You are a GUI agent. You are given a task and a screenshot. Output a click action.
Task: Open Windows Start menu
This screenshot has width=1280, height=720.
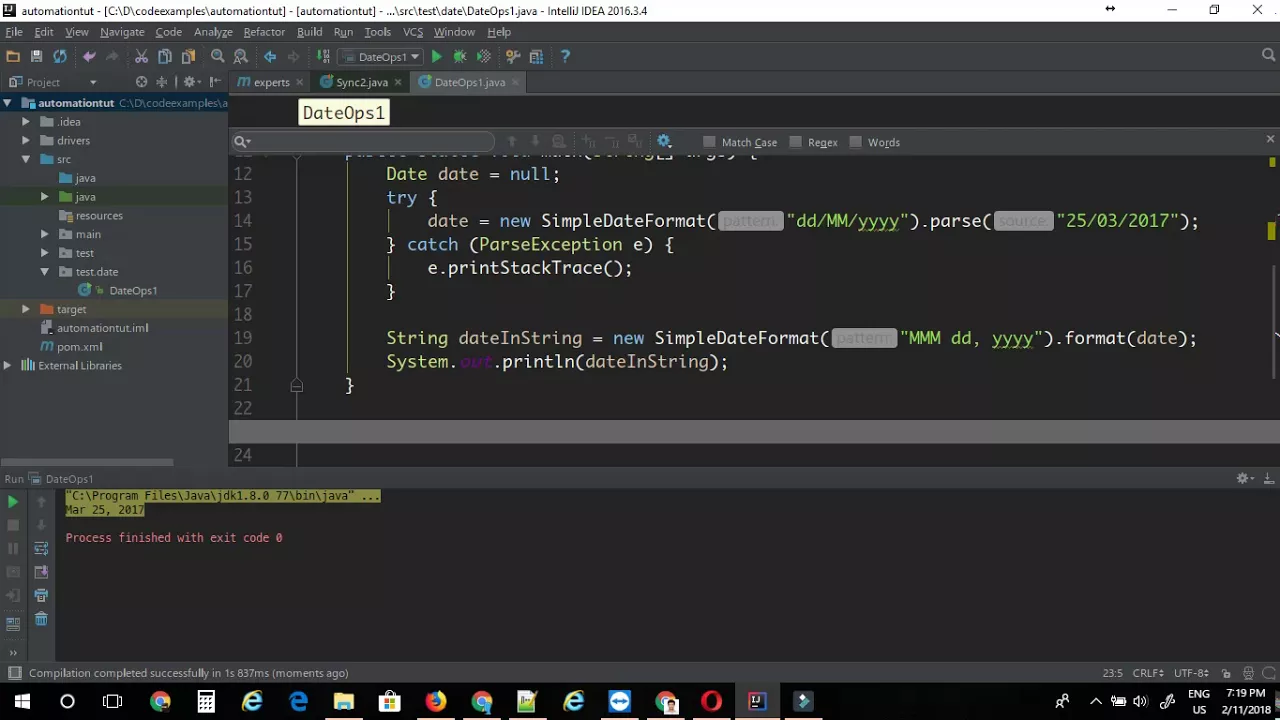click(22, 701)
